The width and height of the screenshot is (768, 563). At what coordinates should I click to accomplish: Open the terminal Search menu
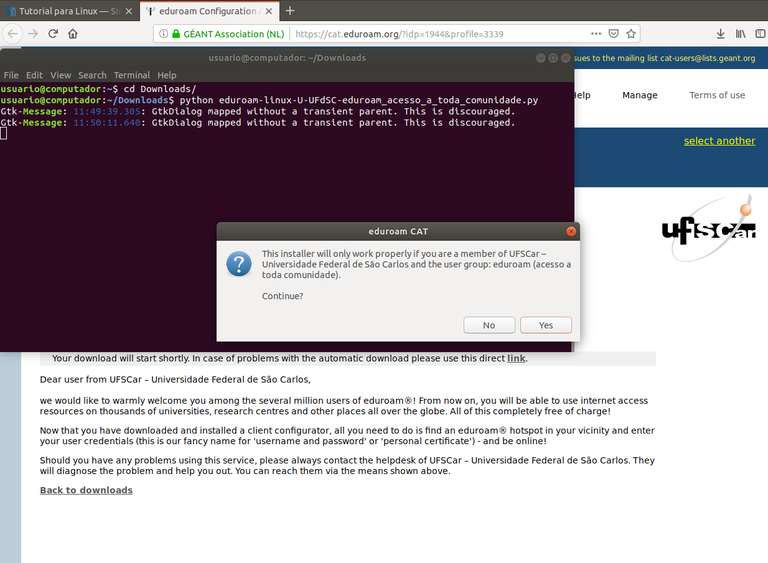click(x=92, y=75)
